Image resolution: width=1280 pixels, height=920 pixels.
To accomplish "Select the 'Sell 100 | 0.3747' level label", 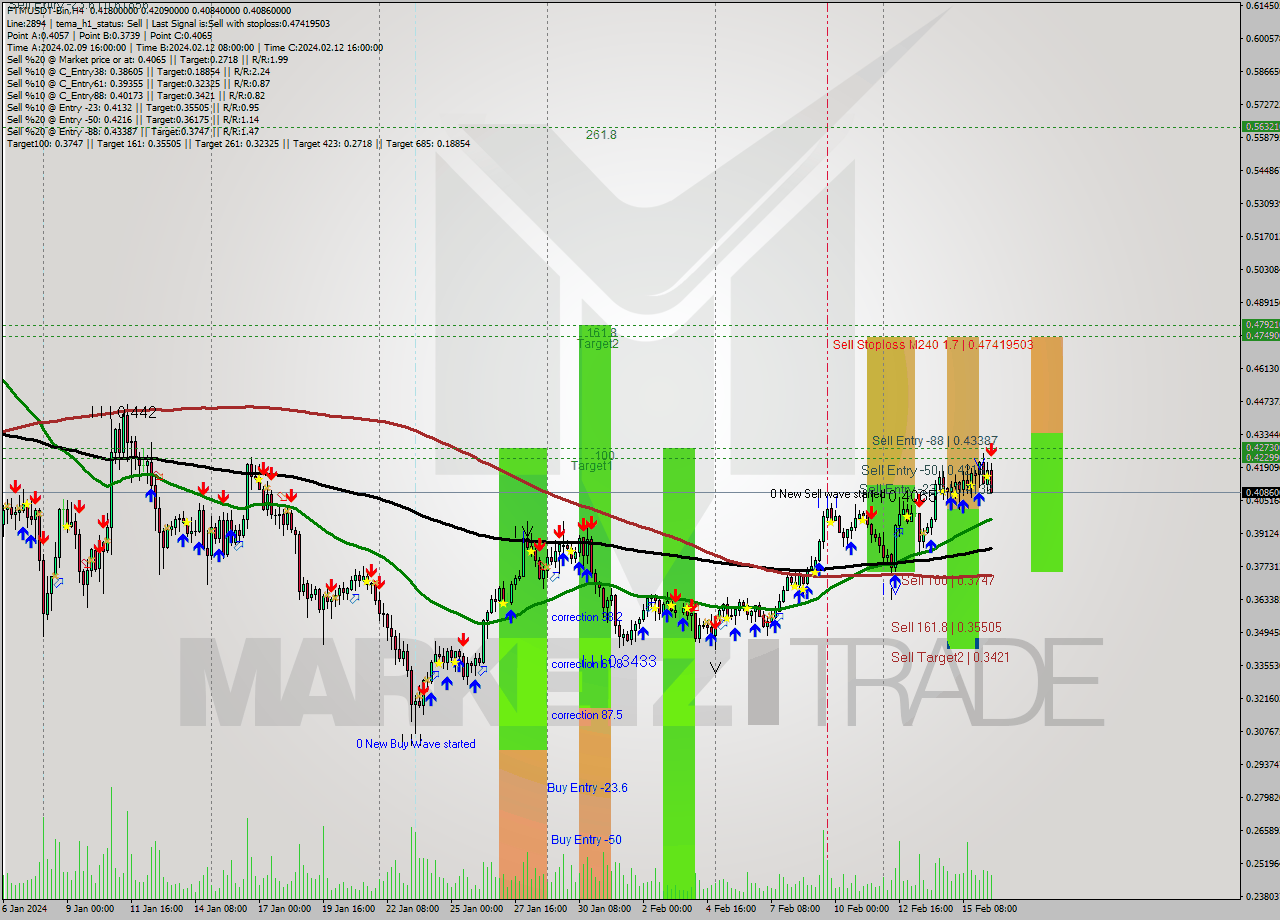I will [947, 580].
